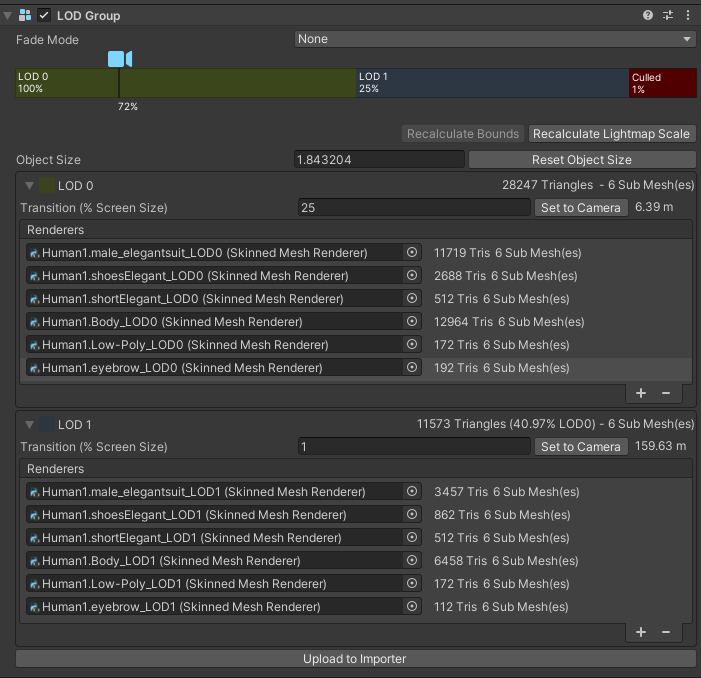701x678 pixels.
Task: Pick object for Body_LOD0 renderer
Action: [x=411, y=322]
